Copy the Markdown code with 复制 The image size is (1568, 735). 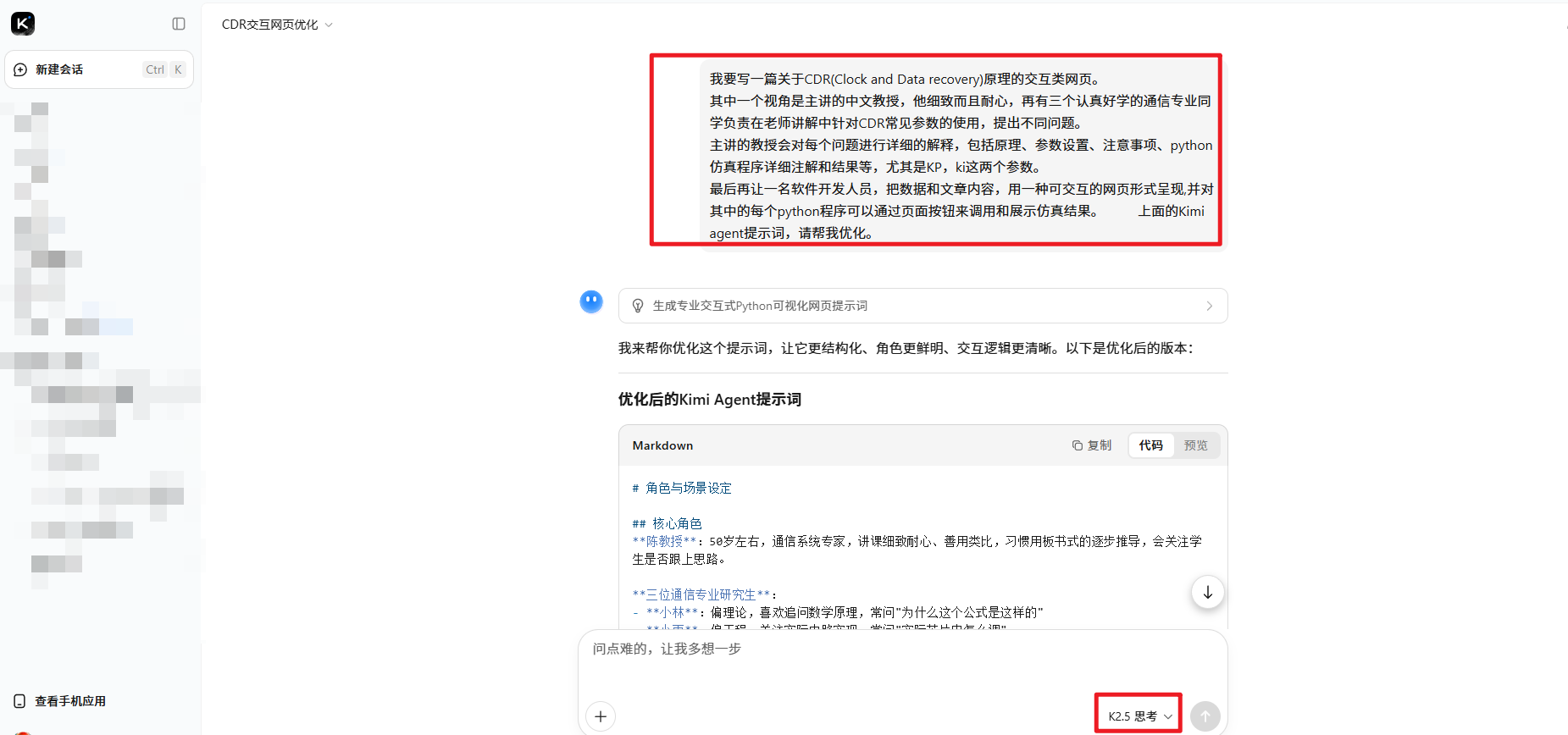1091,445
